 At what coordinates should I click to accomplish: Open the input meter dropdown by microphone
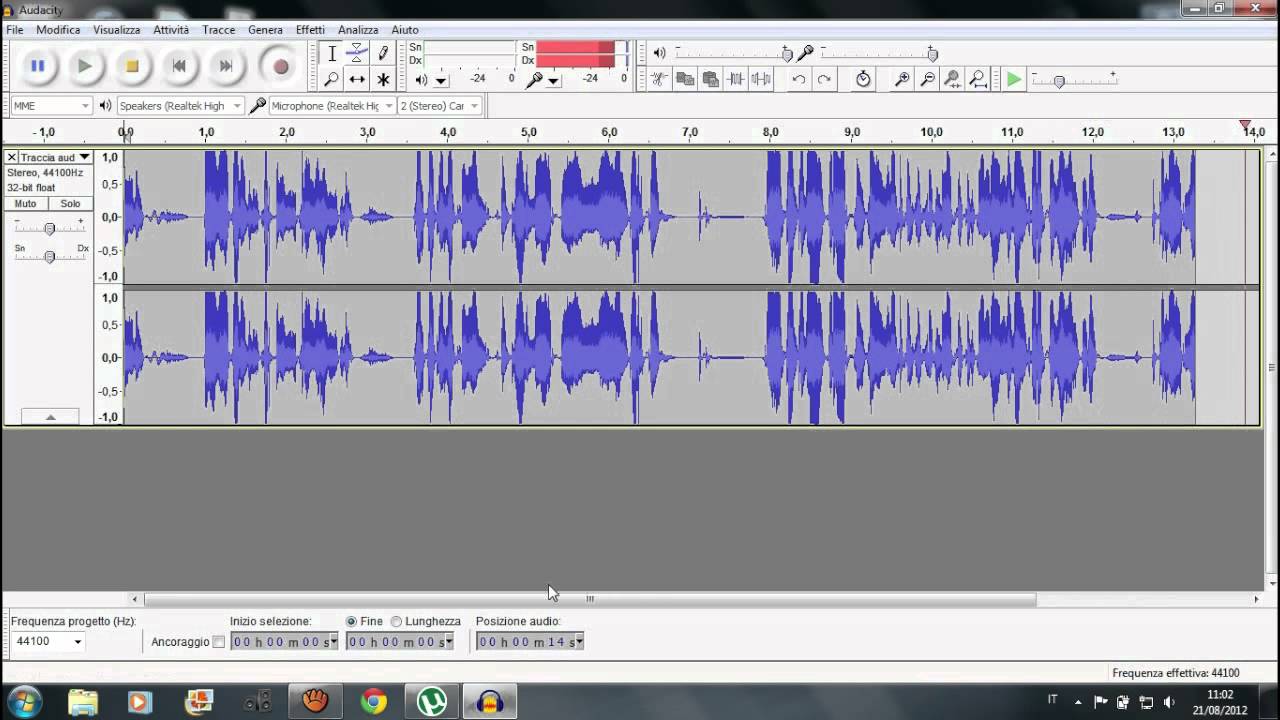click(555, 80)
